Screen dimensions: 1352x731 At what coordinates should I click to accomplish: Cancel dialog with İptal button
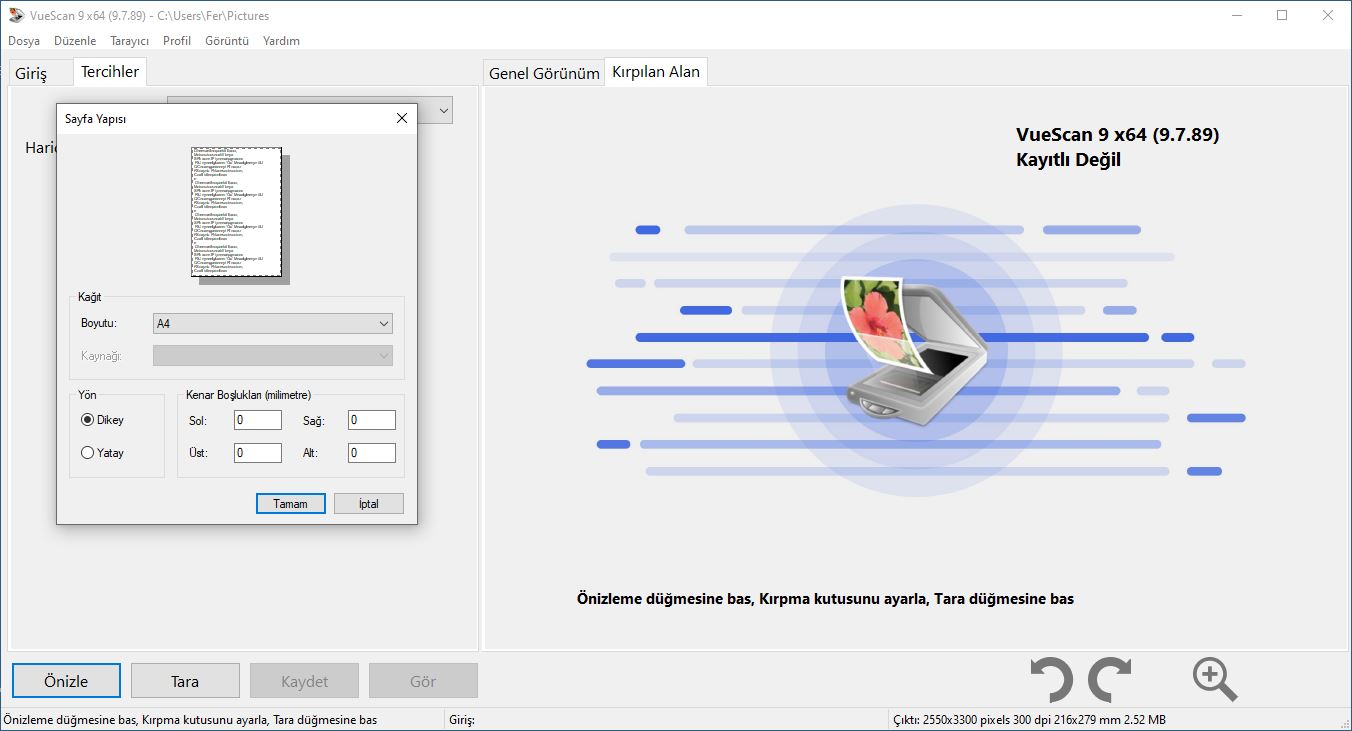[369, 504]
